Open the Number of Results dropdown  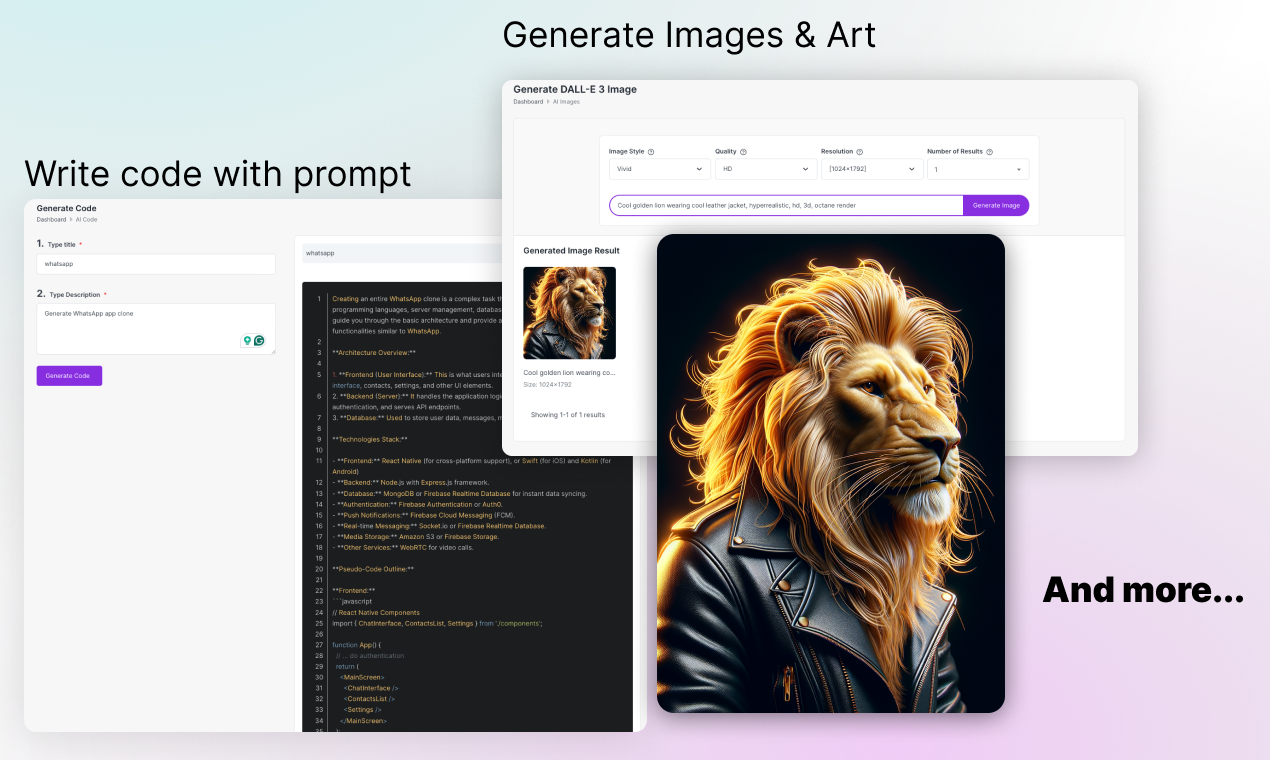(978, 169)
